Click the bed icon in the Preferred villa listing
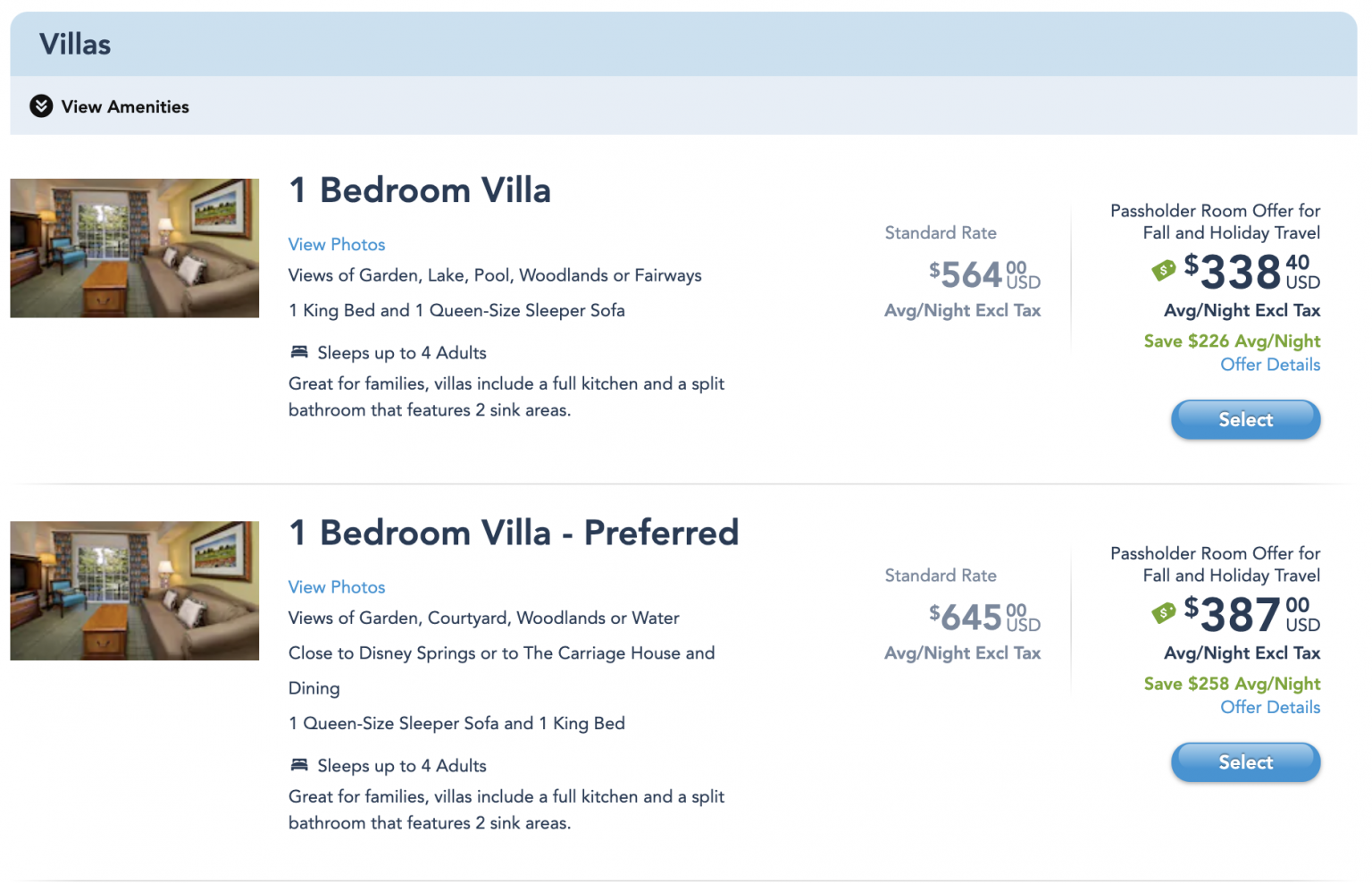 pyautogui.click(x=298, y=764)
